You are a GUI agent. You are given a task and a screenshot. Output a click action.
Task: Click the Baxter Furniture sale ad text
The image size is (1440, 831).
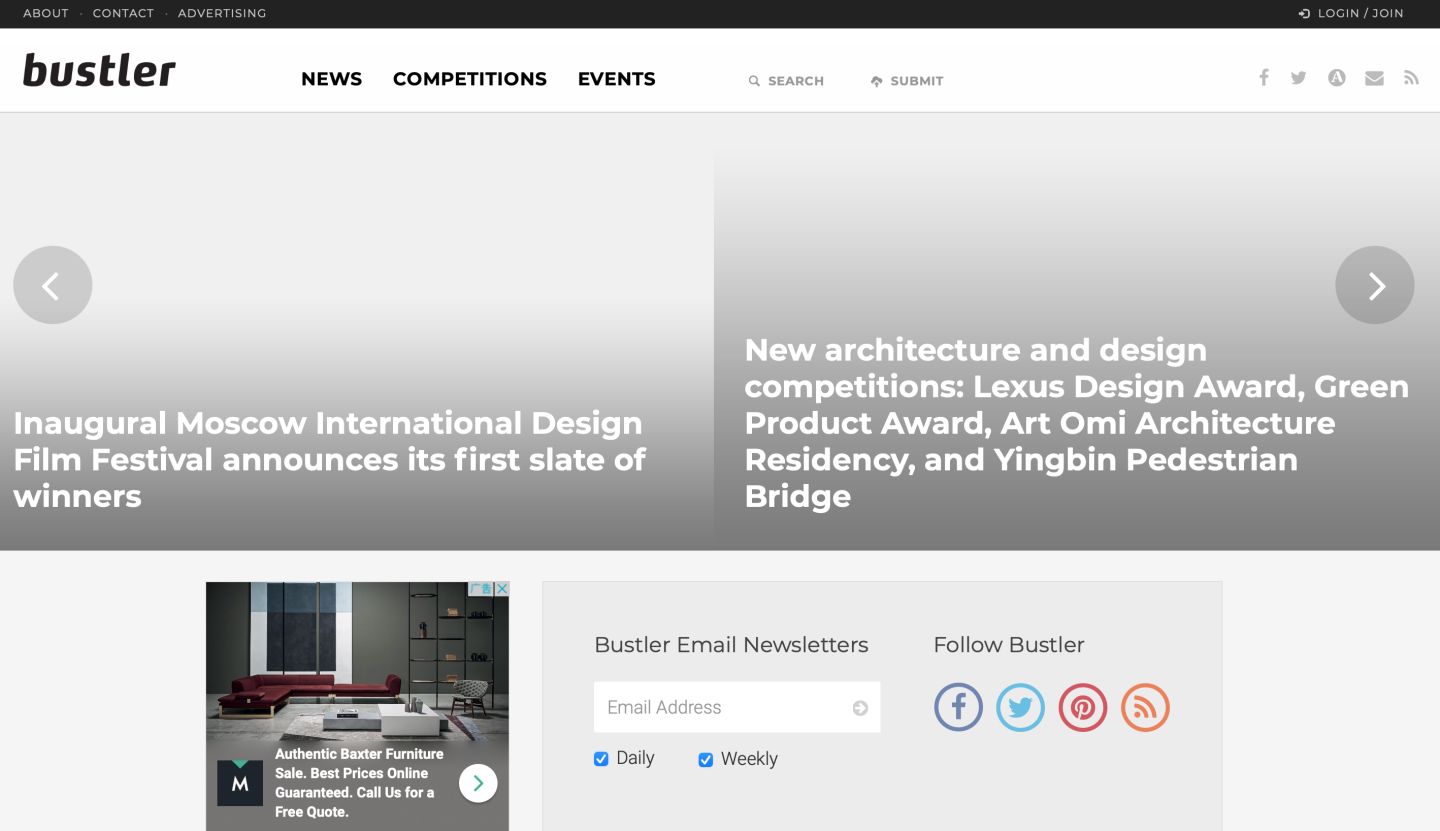(359, 783)
